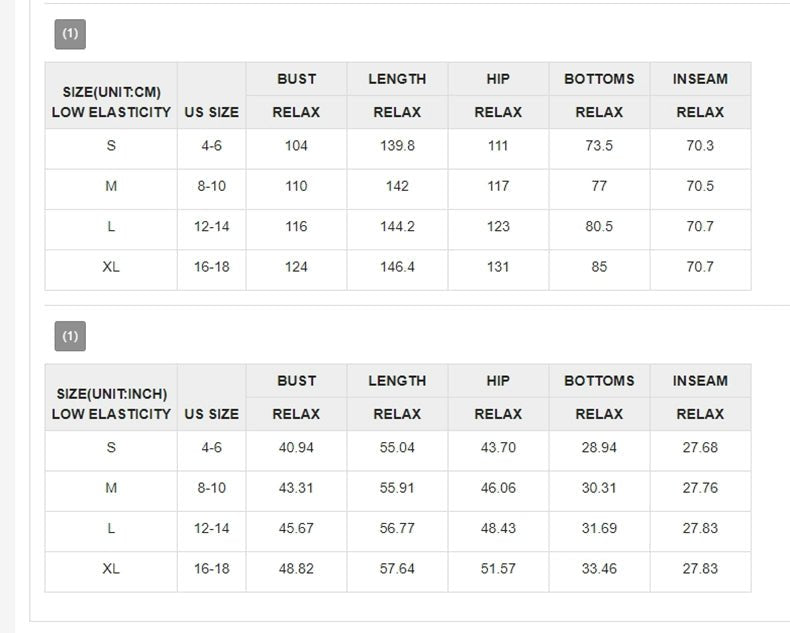This screenshot has height=633, width=790.
Task: Select the 51.57 hip cell
Action: click(x=498, y=569)
